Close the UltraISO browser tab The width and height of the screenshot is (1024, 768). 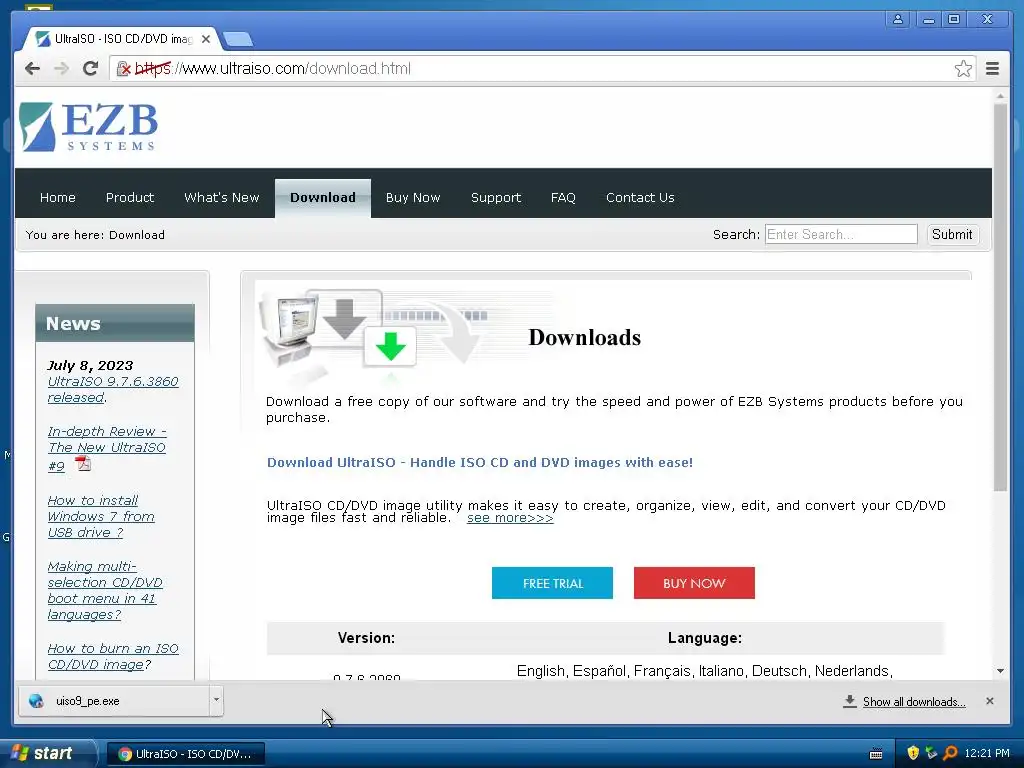click(x=206, y=39)
